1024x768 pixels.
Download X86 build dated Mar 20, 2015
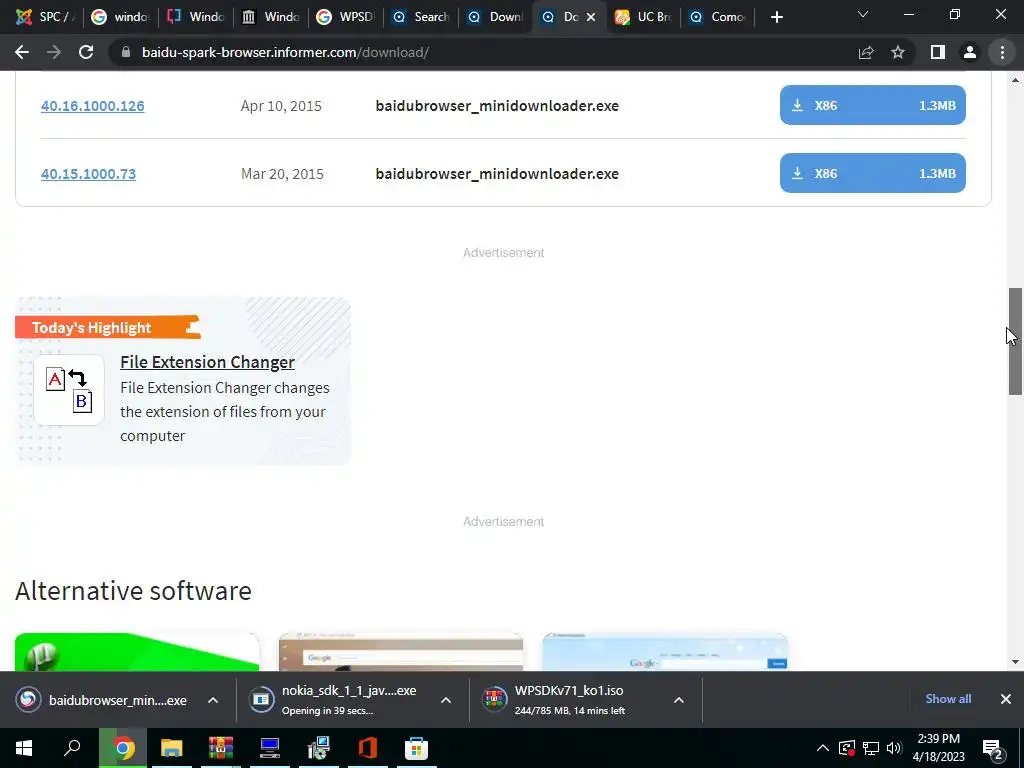pyautogui.click(x=872, y=173)
